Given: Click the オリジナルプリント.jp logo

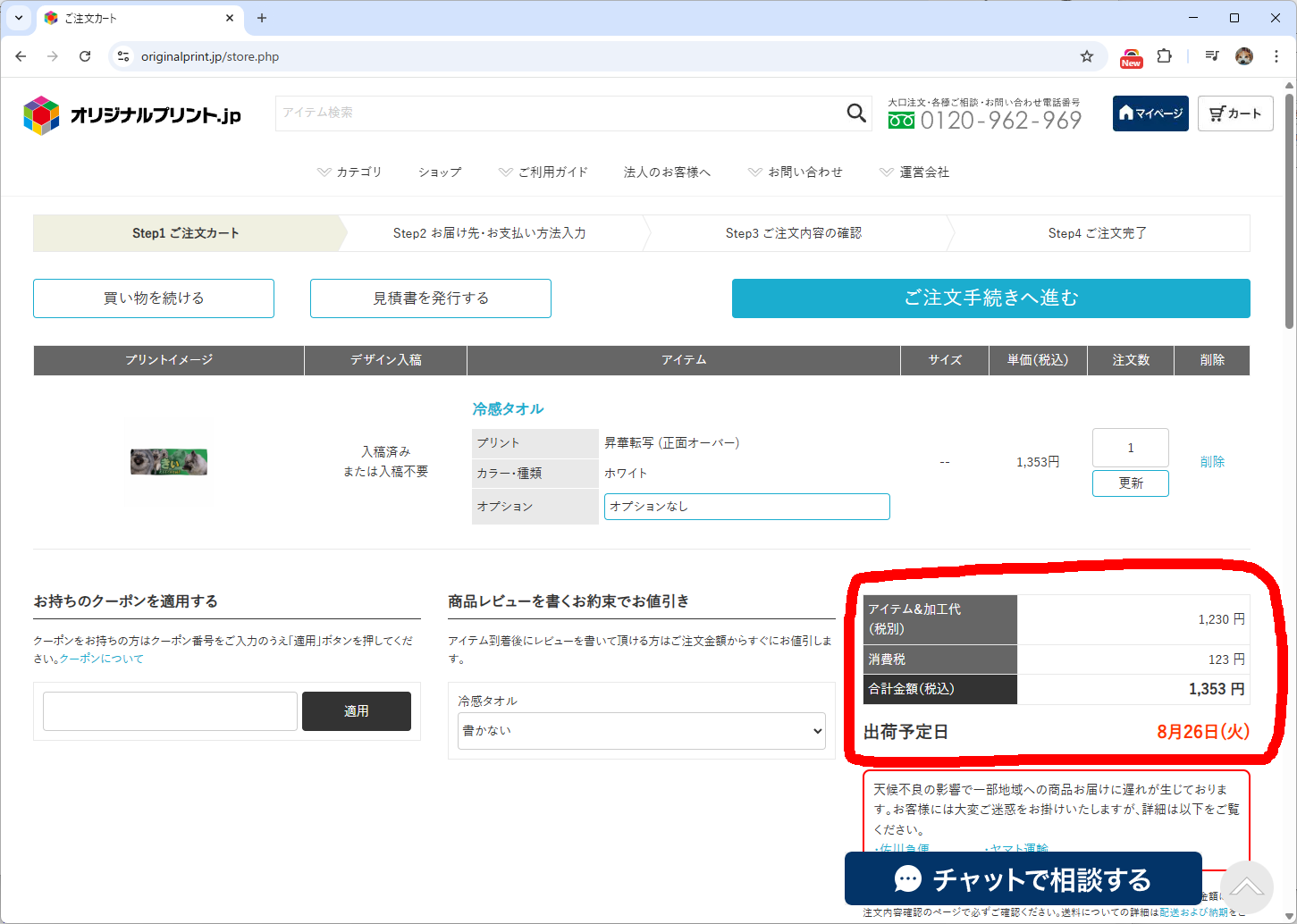Looking at the screenshot, I should click(132, 115).
